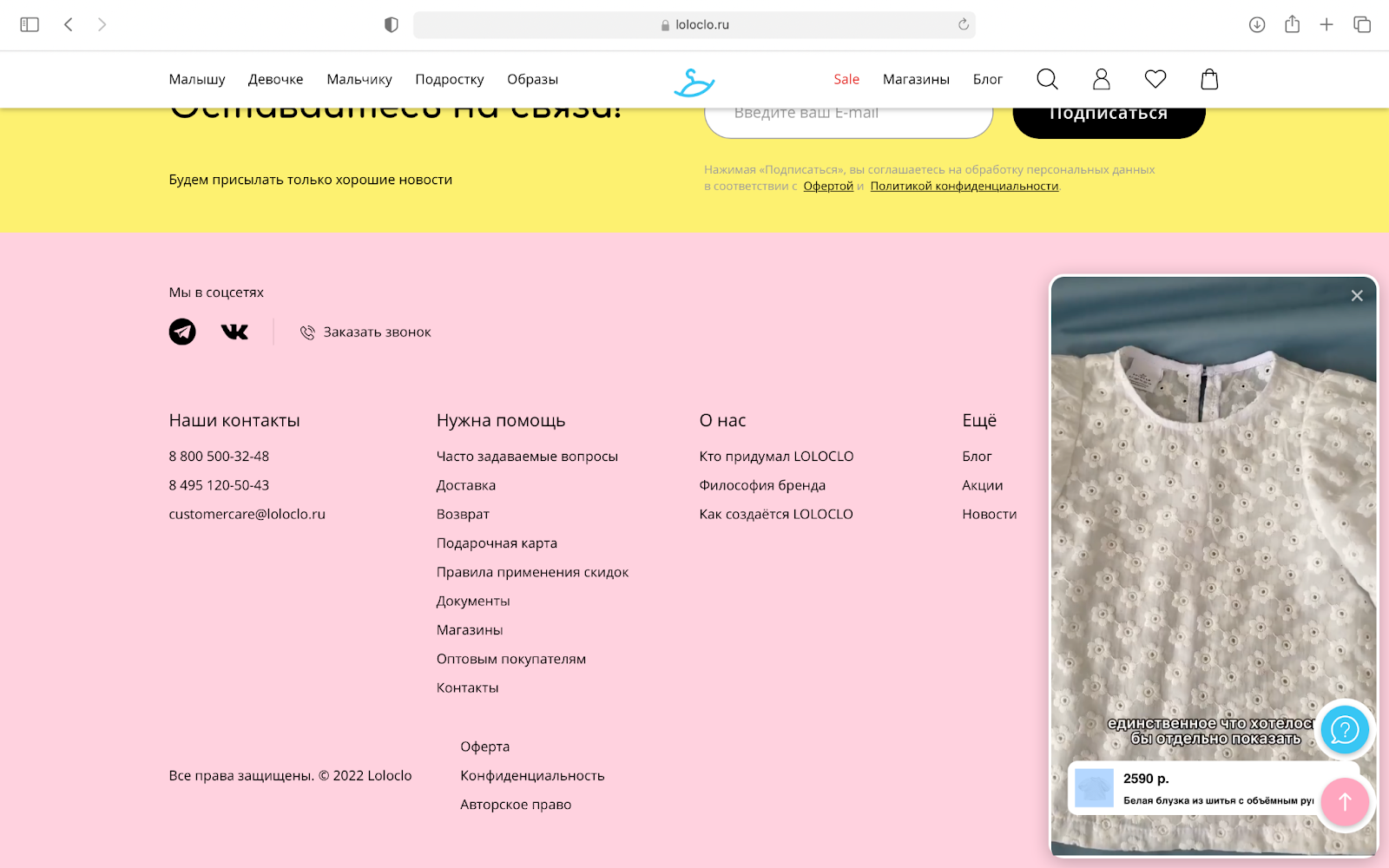Open the Девочке menu

tap(276, 80)
